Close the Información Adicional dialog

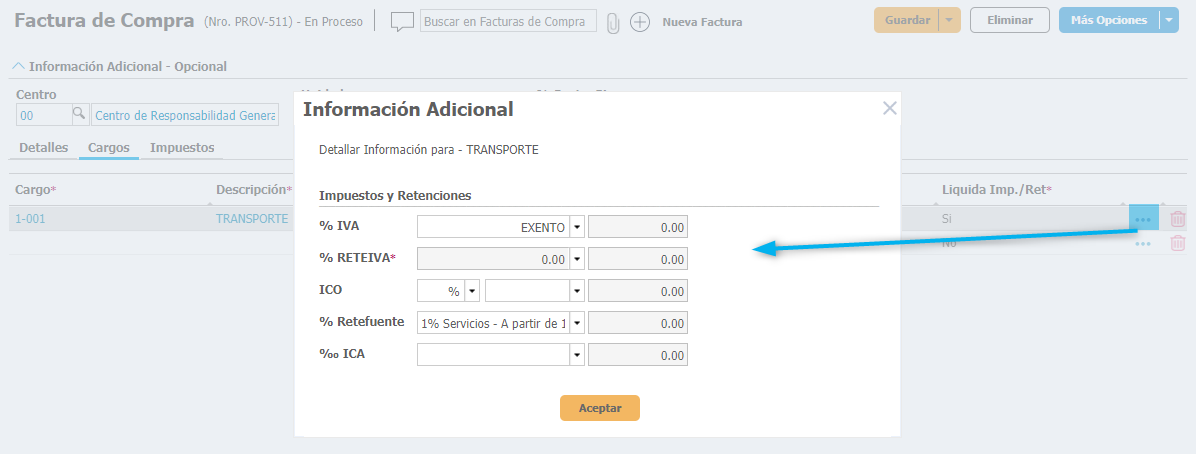(889, 108)
